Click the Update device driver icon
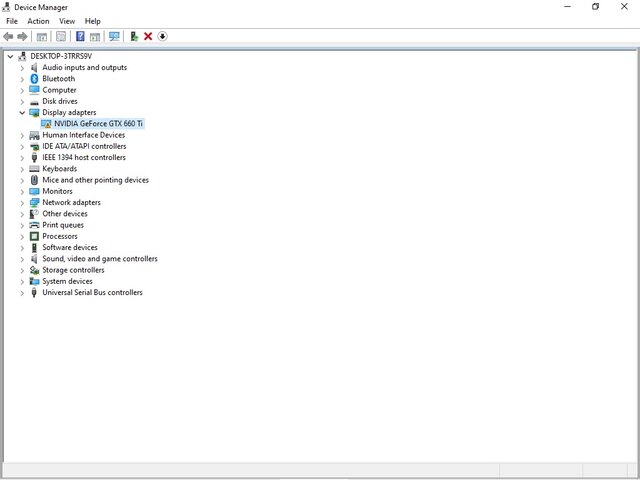 [x=134, y=36]
